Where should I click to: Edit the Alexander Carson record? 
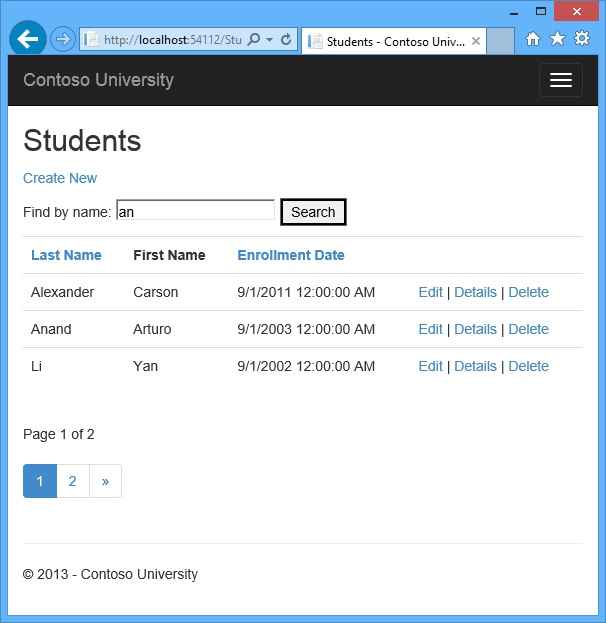pos(430,292)
